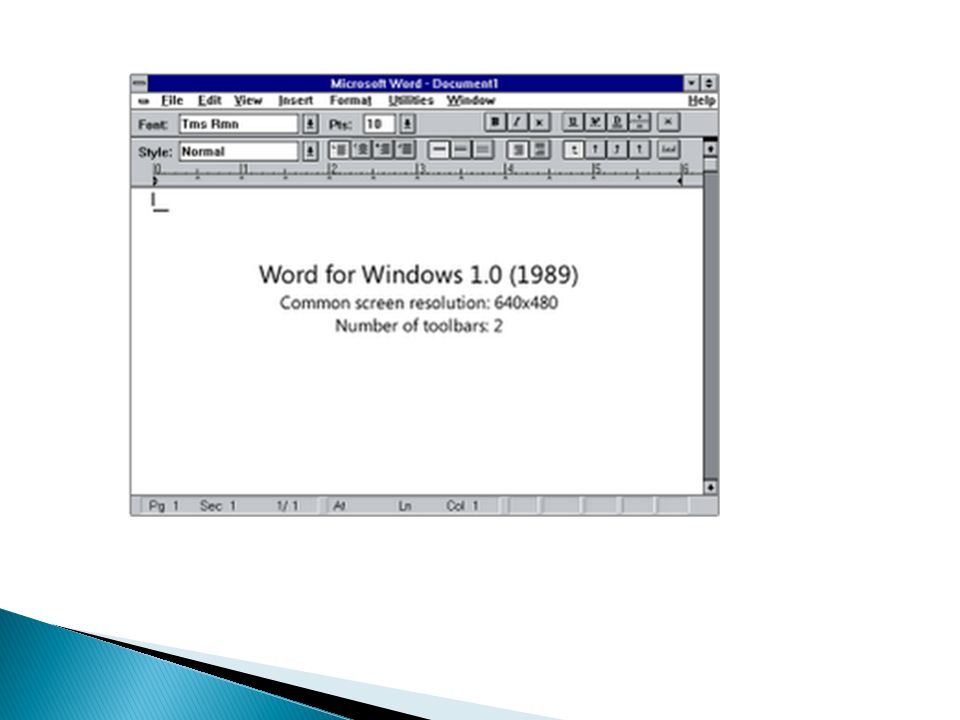Toggle double underline button

coord(617,122)
